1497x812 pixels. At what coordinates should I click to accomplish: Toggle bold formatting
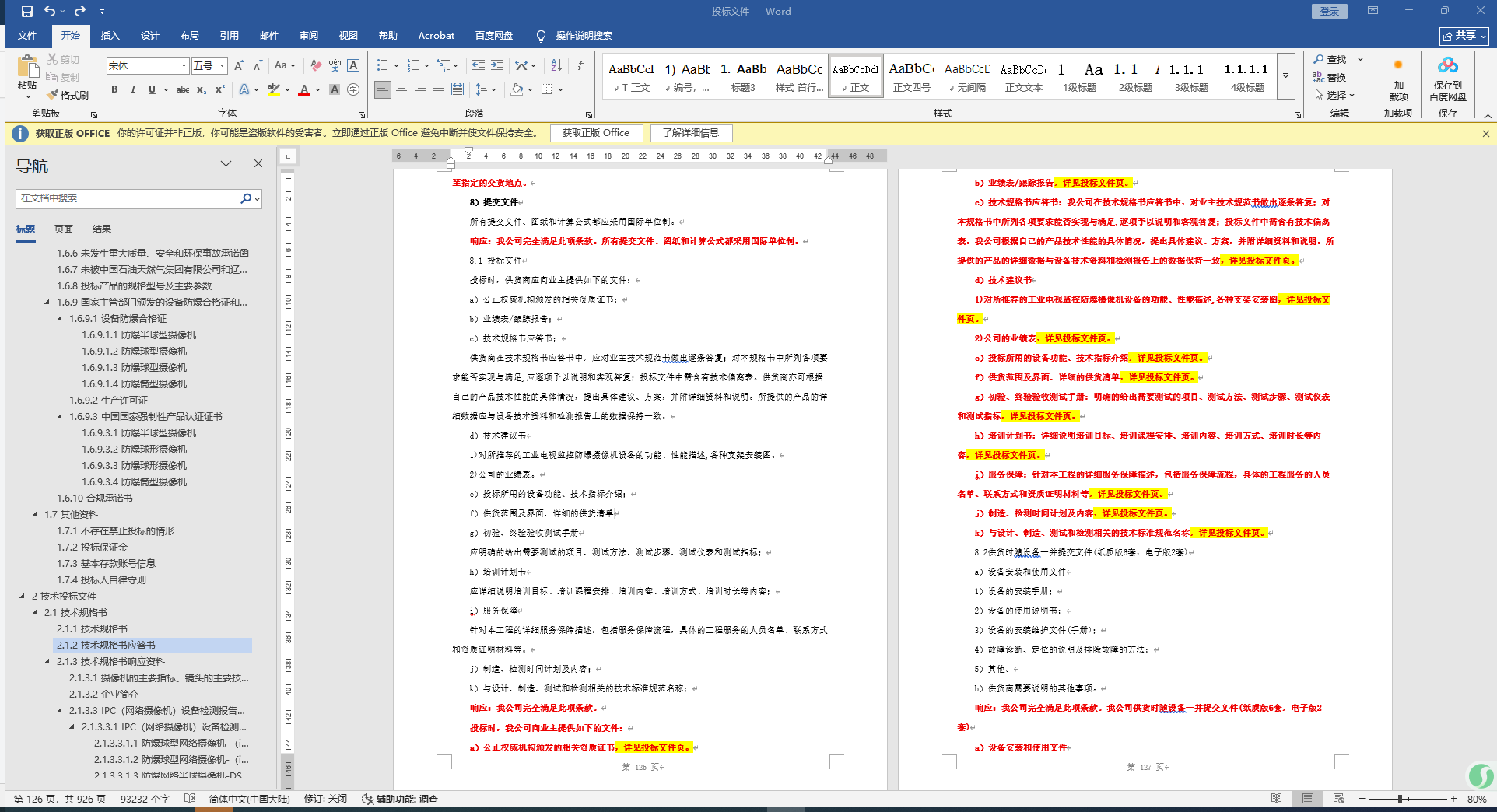pyautogui.click(x=114, y=89)
